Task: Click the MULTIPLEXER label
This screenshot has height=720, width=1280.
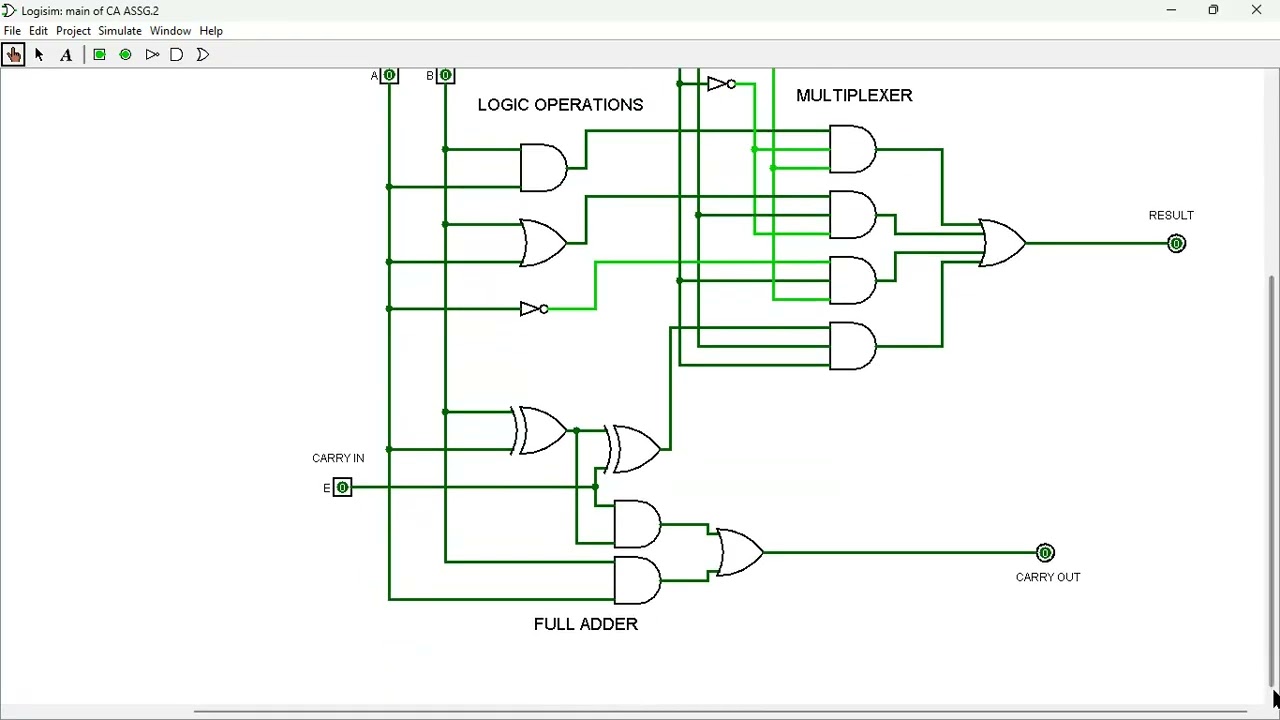Action: pos(854,95)
